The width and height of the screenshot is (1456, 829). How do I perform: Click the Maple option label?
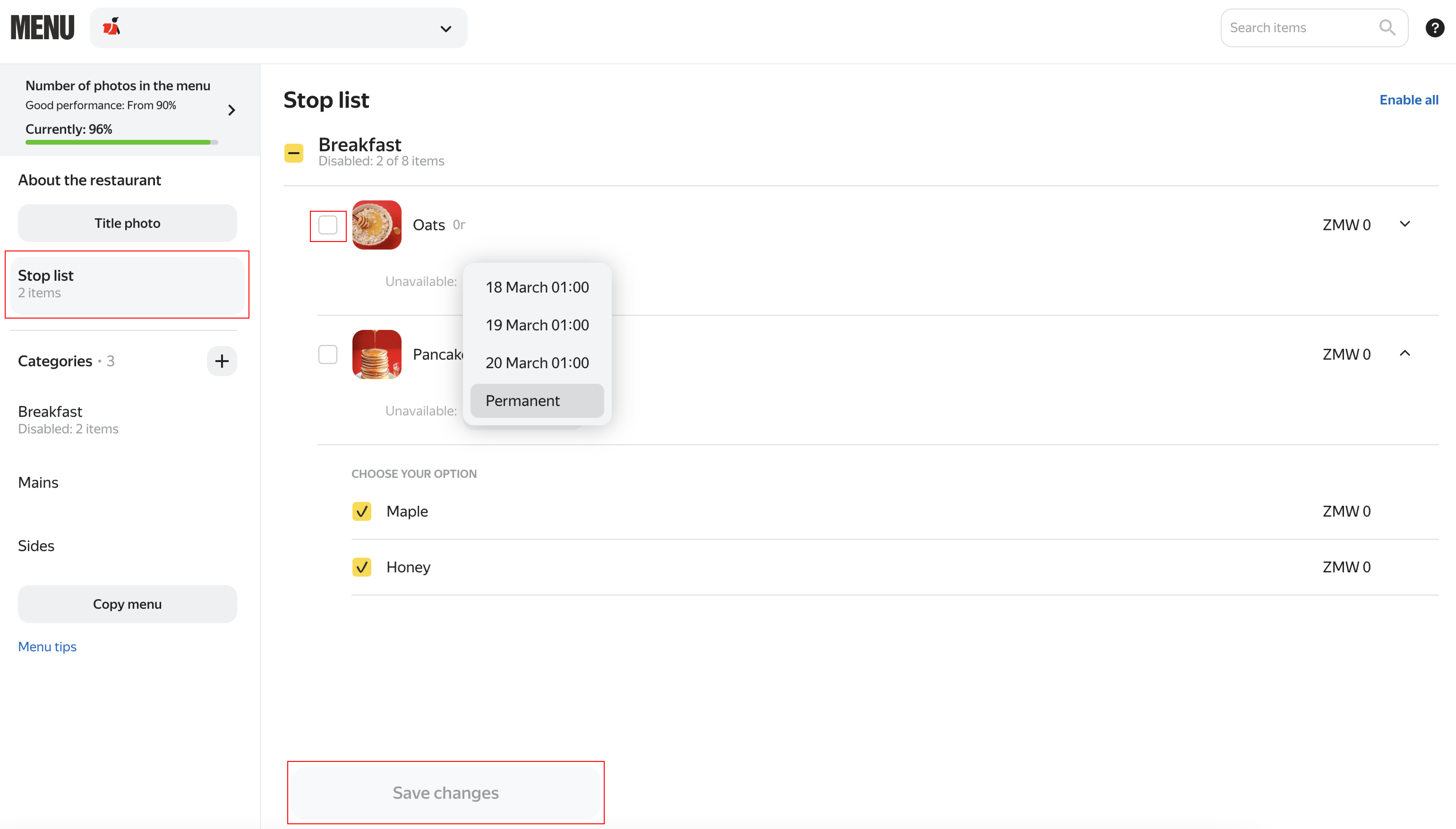(407, 511)
